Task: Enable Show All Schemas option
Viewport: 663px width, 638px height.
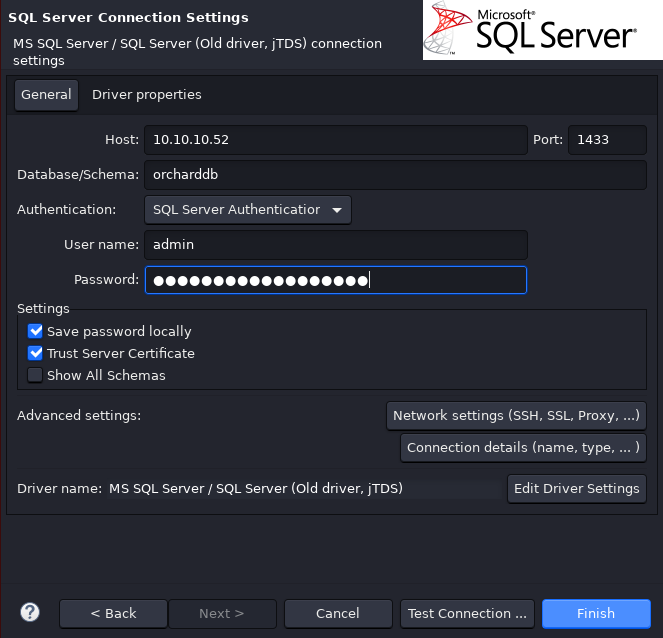Action: click(x=36, y=376)
